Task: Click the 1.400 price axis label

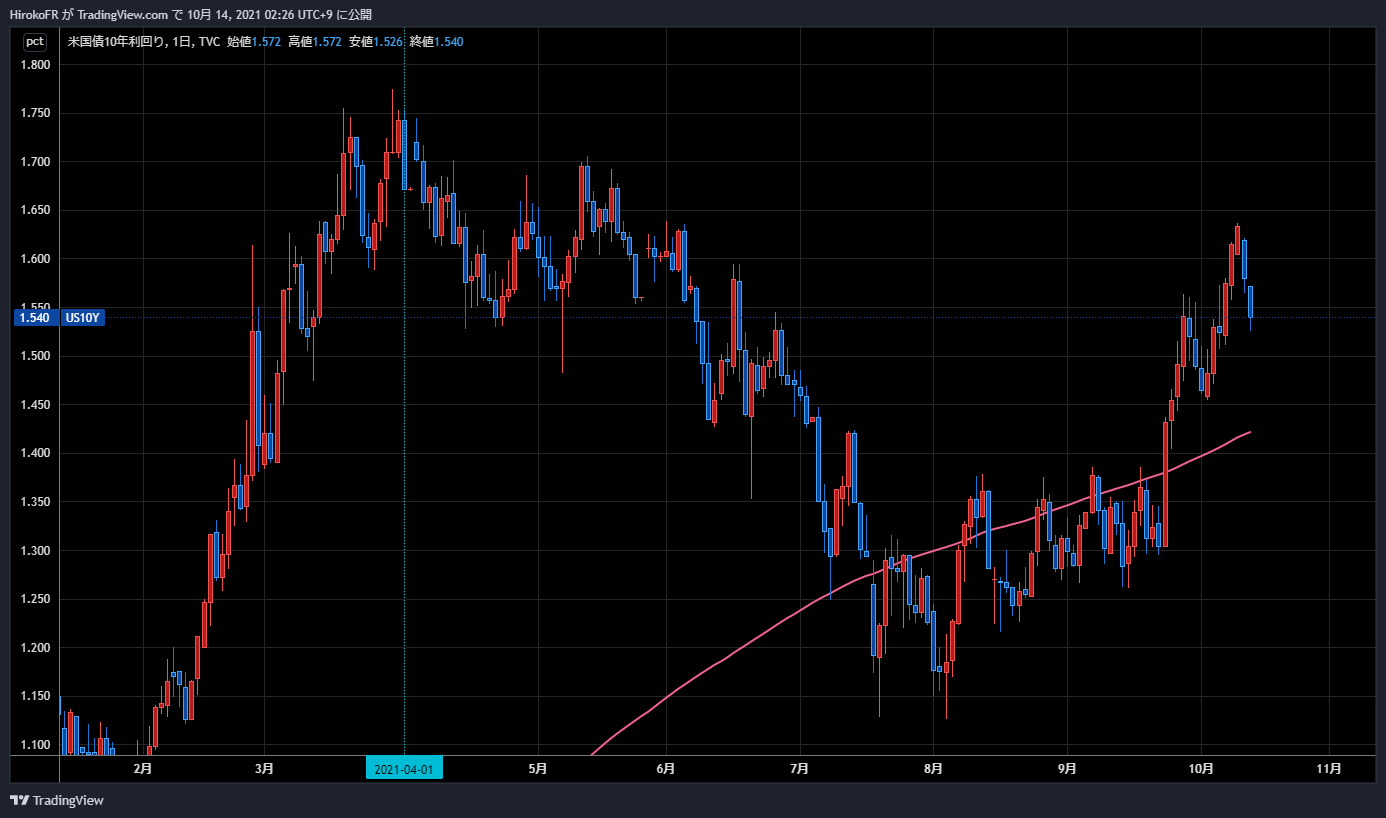Action: pyautogui.click(x=35, y=453)
